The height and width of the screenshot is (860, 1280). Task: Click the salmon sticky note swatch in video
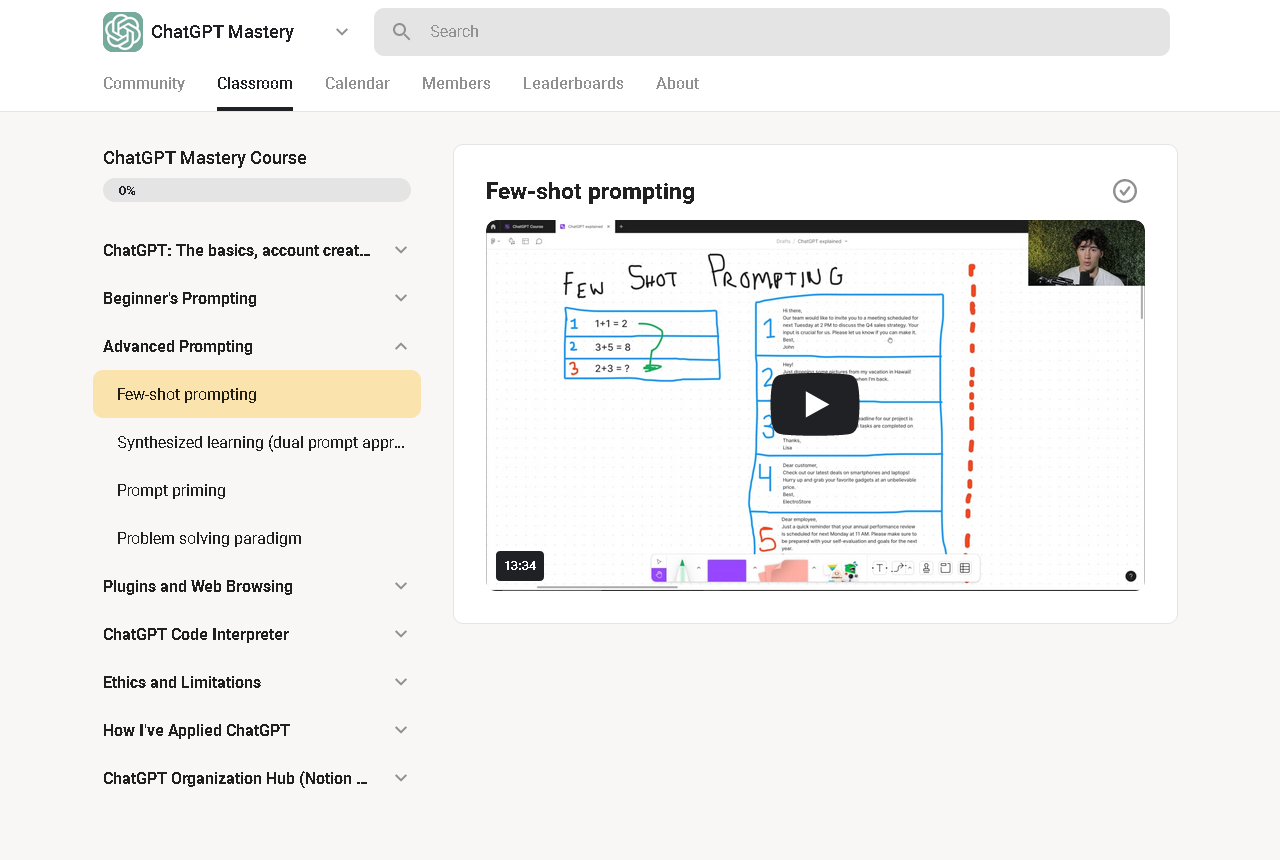783,570
